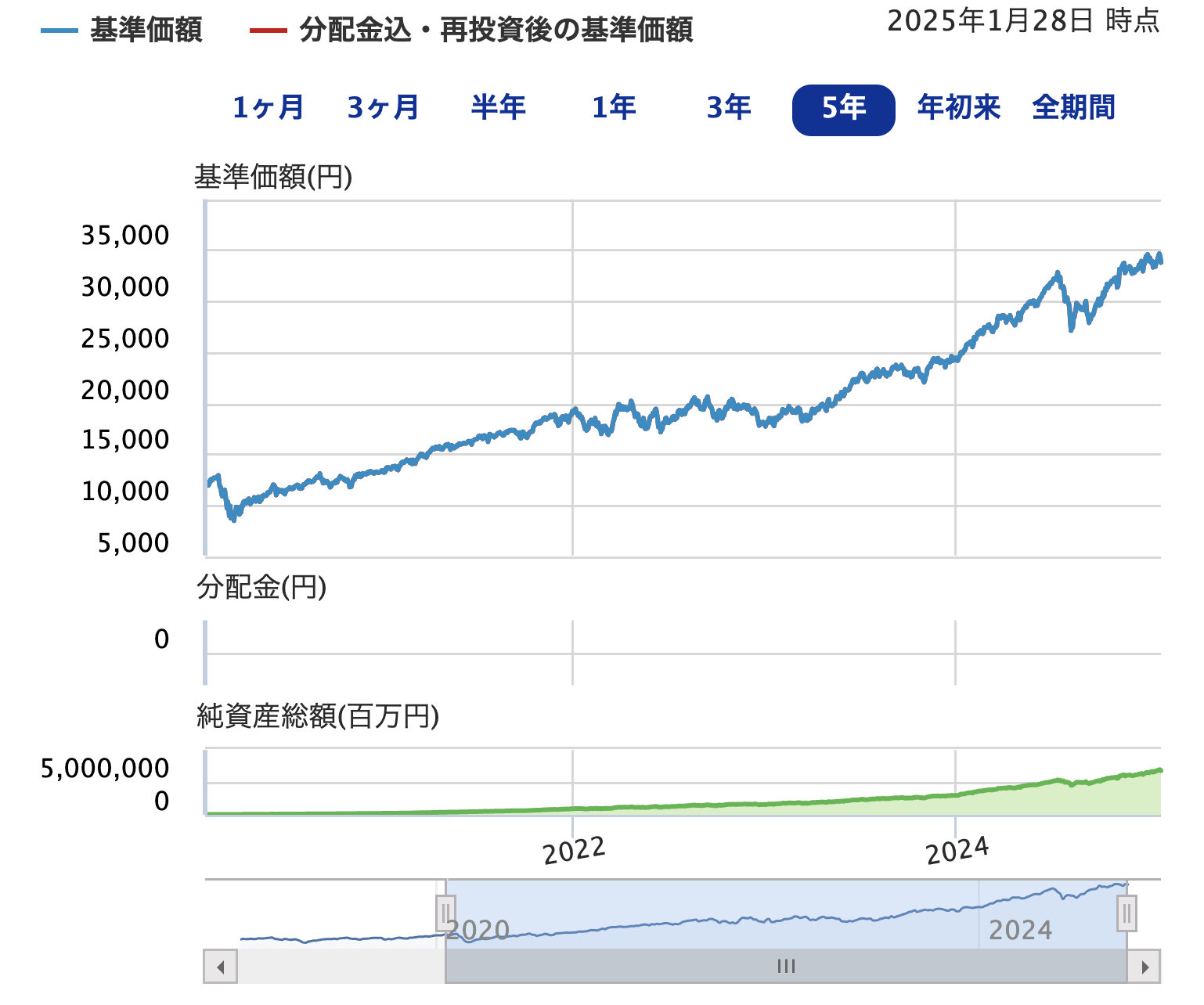The height and width of the screenshot is (1005, 1204).
Task: Display 全期間 full history range
Action: click(x=1073, y=108)
